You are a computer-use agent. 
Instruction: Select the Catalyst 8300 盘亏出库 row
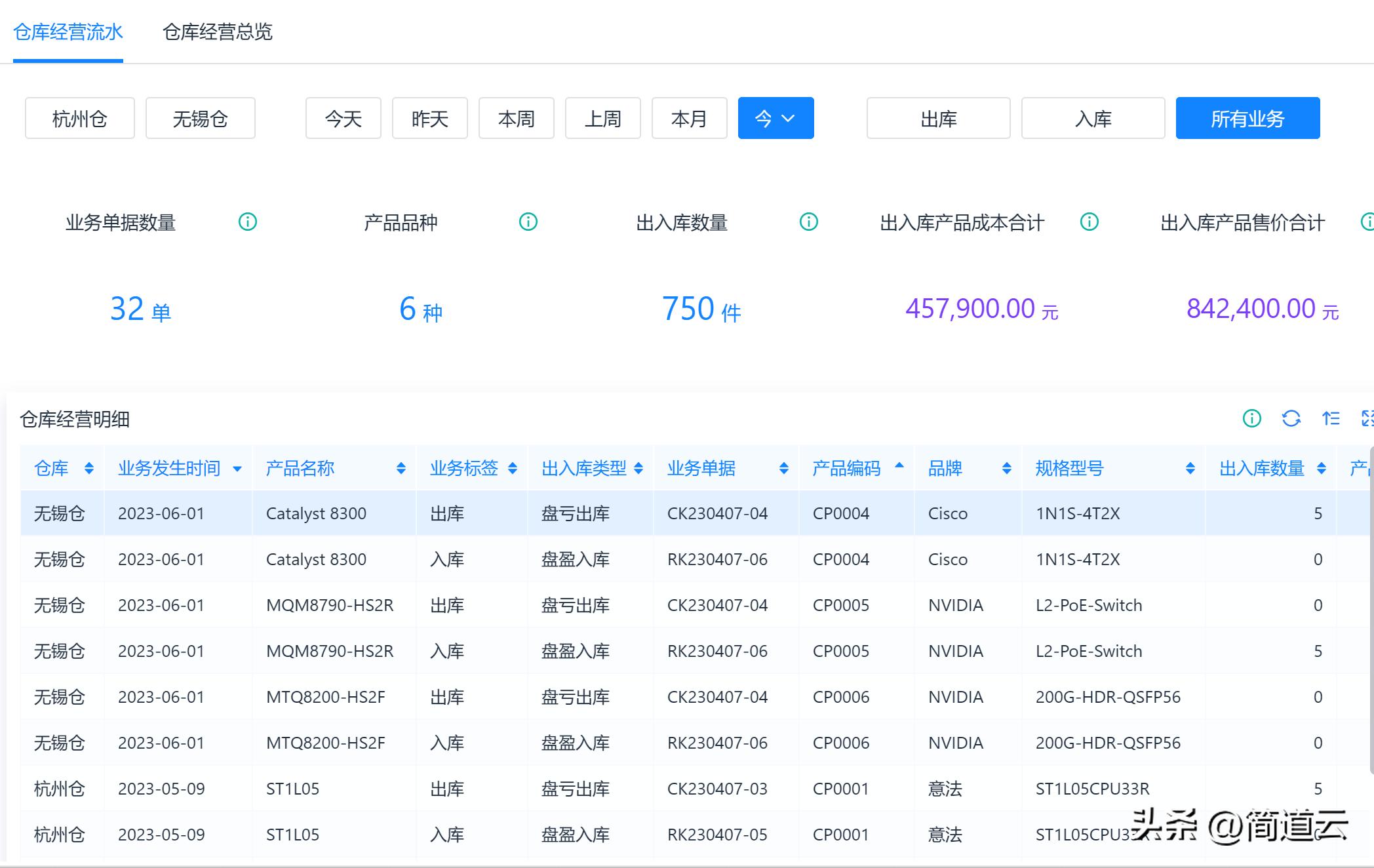(x=459, y=513)
